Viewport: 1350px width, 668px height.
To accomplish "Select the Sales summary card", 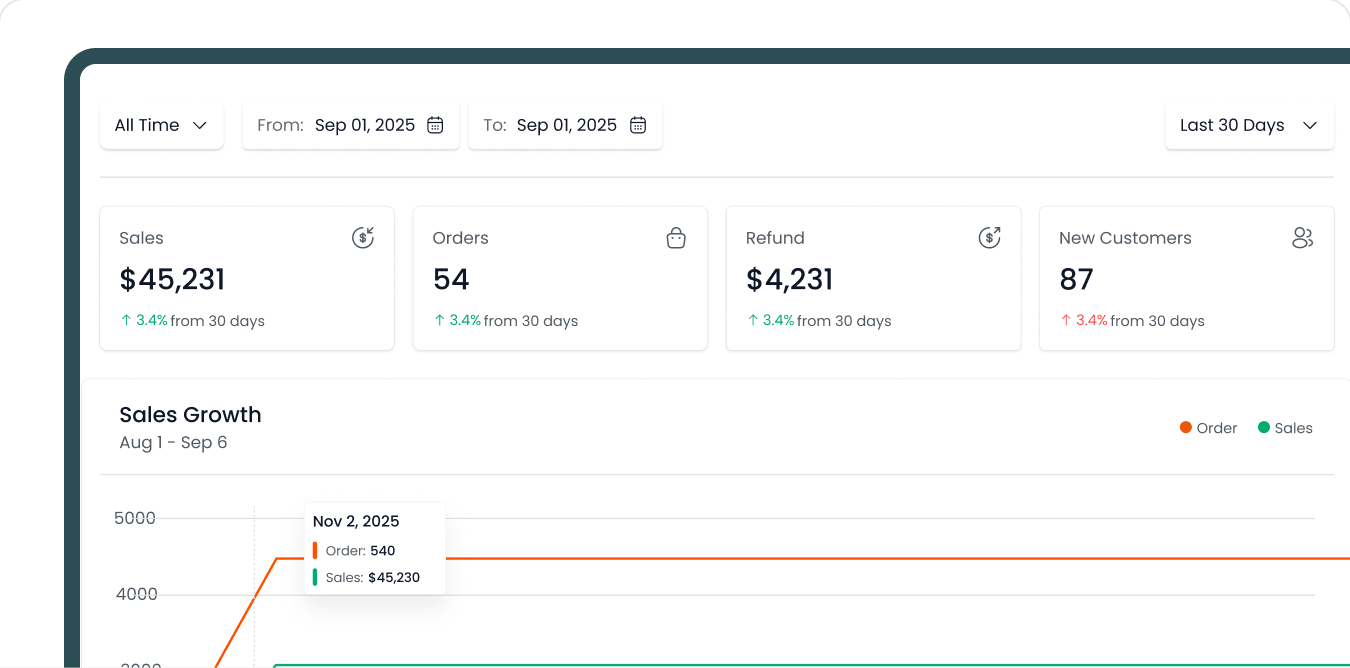I will 247,278.
